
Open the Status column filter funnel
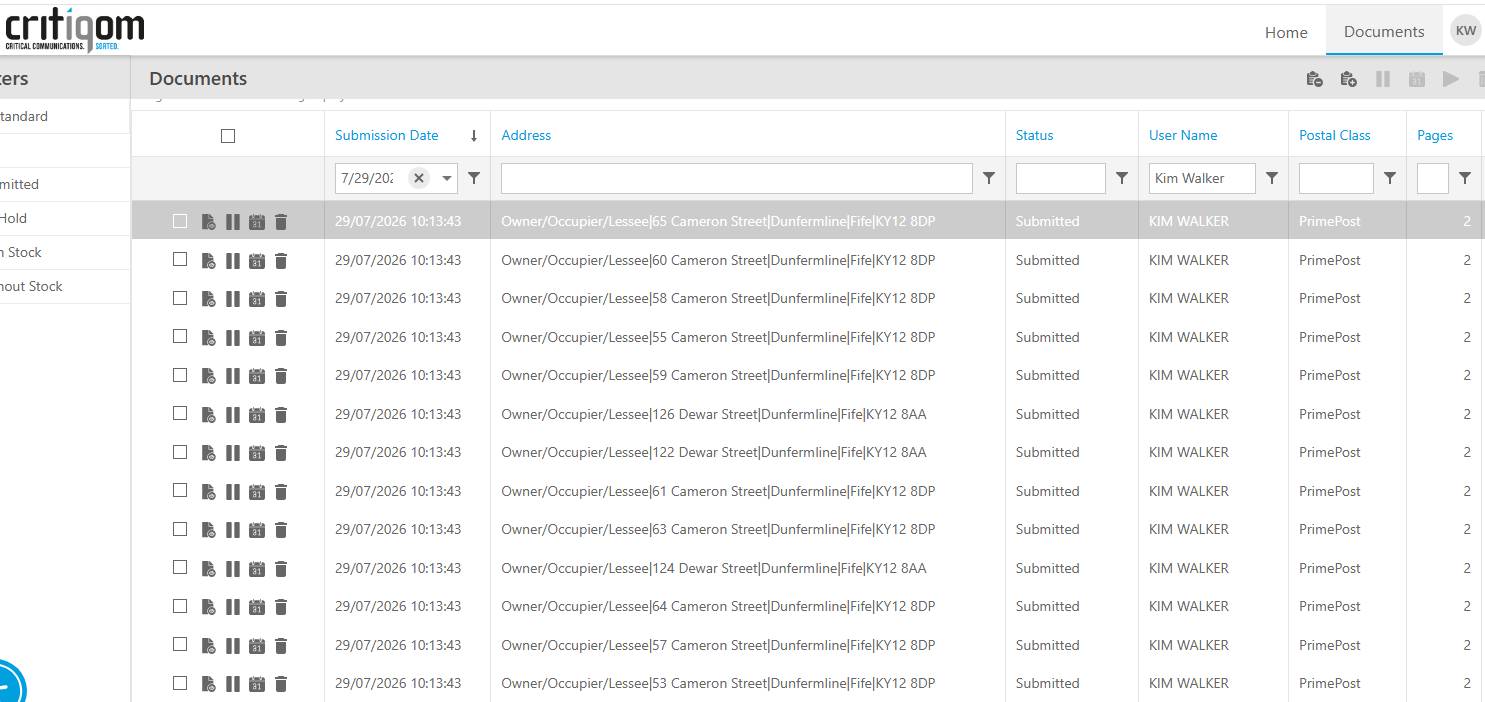click(1122, 178)
